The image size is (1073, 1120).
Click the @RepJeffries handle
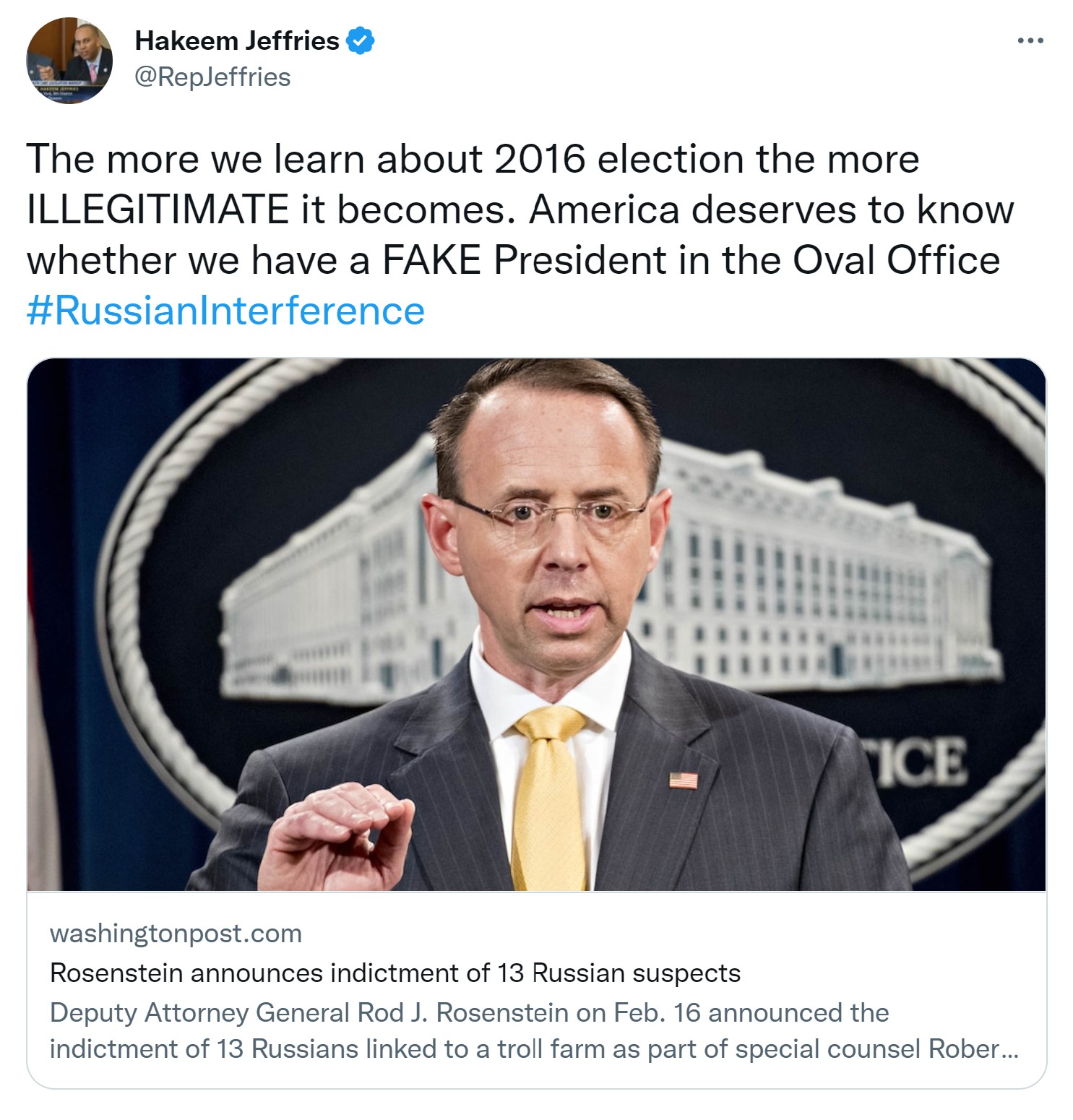point(212,77)
